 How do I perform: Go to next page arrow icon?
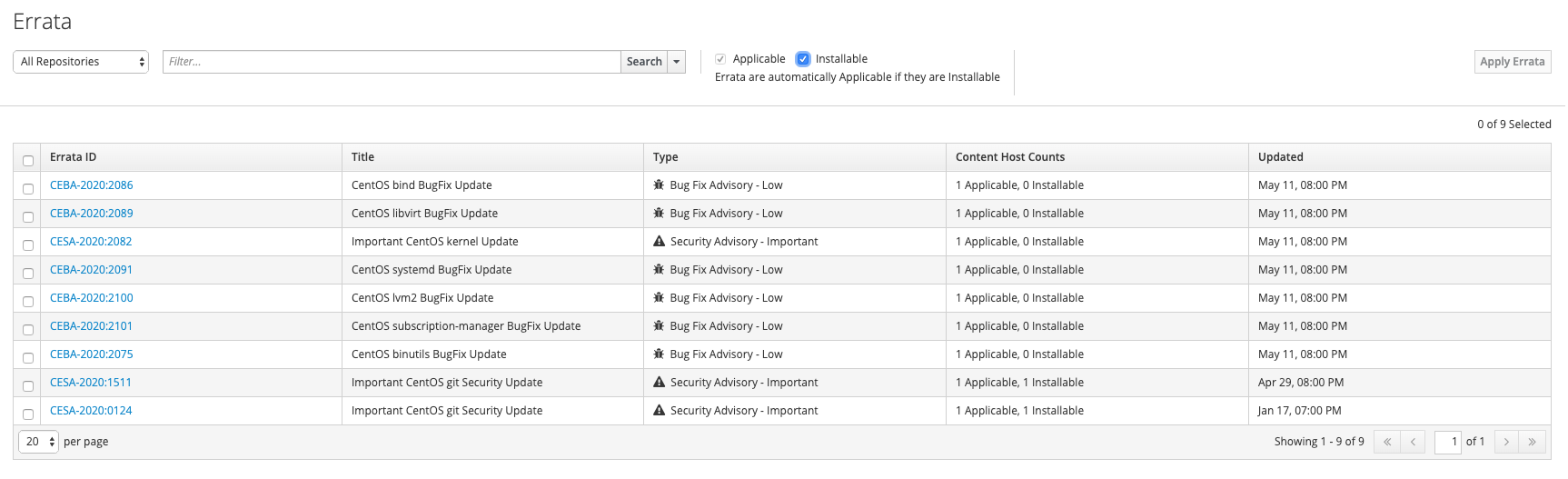(1506, 442)
